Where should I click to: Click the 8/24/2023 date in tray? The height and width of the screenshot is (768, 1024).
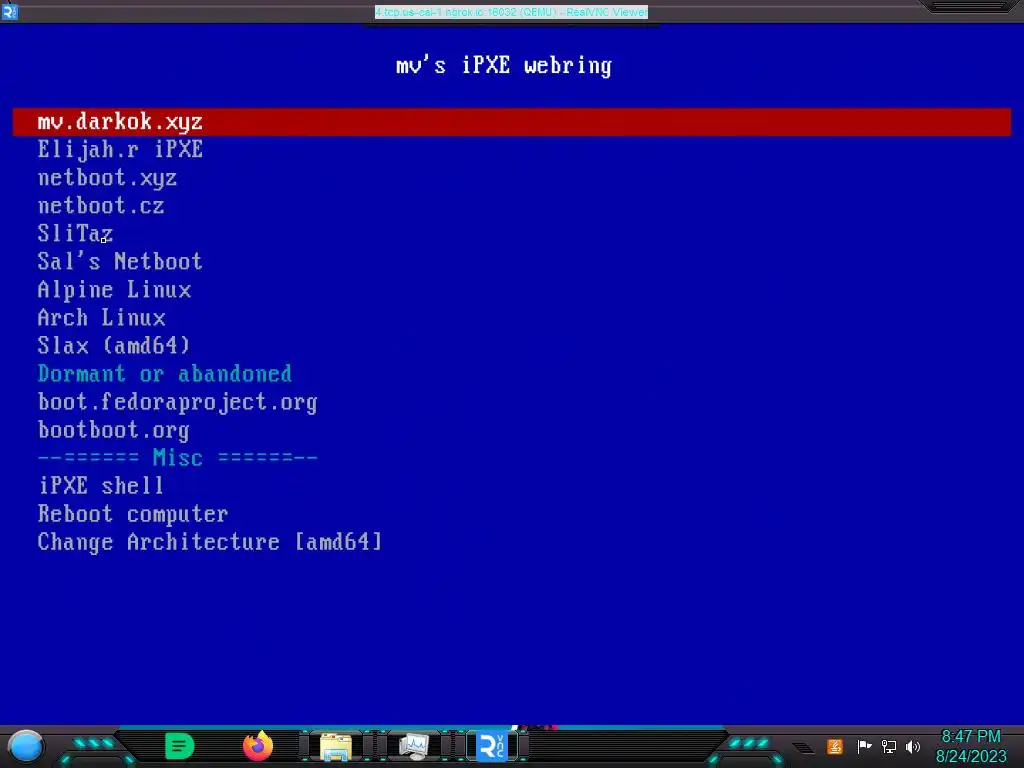pyautogui.click(x=971, y=756)
